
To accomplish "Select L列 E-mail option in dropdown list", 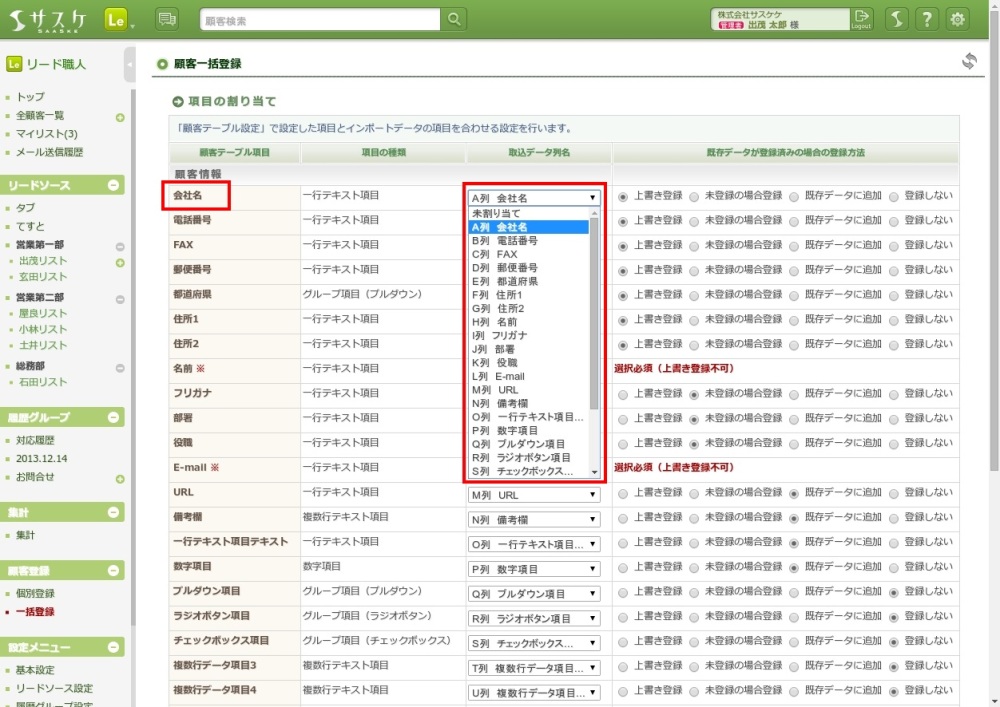I will 498,376.
